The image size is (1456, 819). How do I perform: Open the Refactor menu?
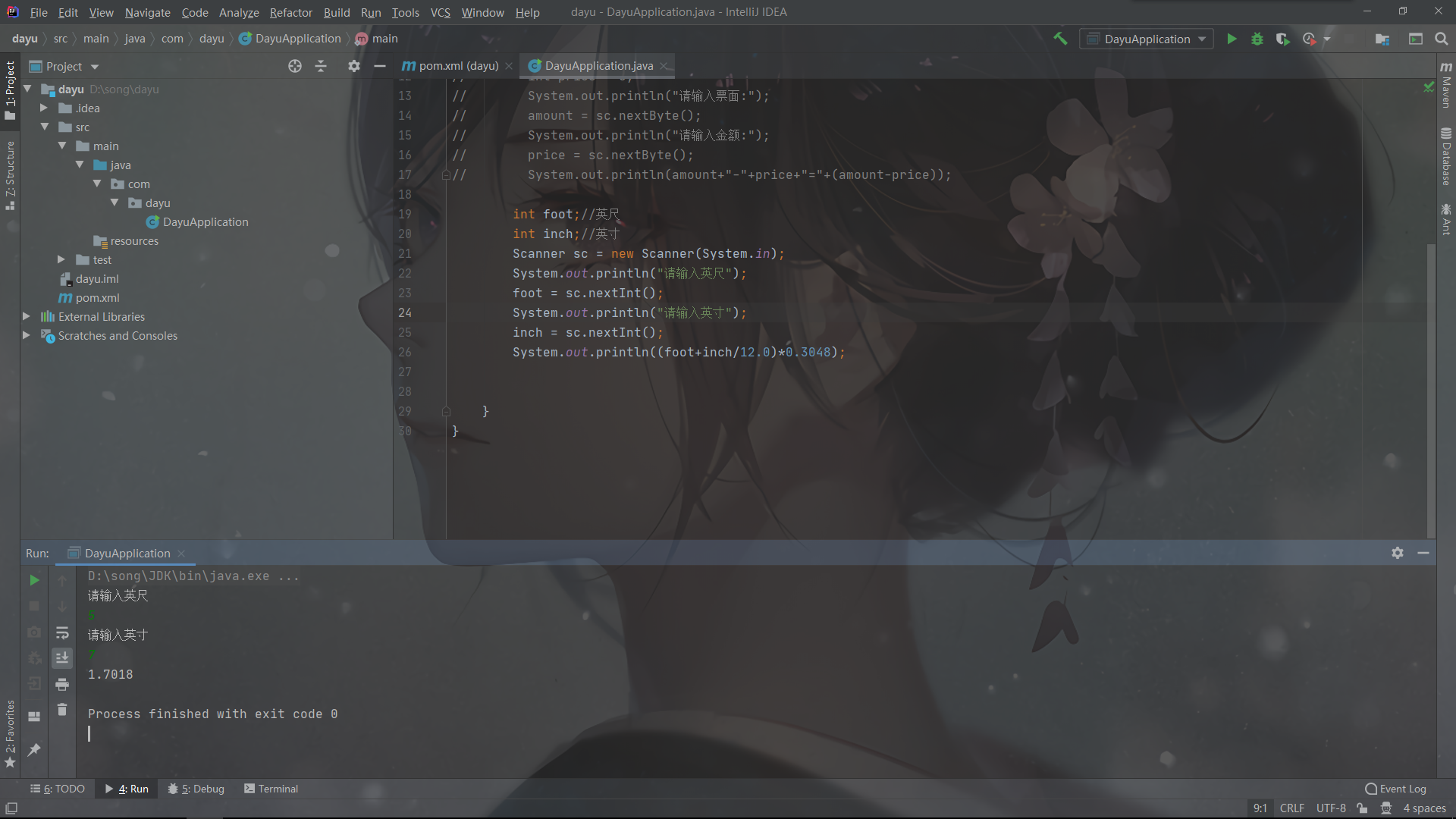pyautogui.click(x=290, y=12)
